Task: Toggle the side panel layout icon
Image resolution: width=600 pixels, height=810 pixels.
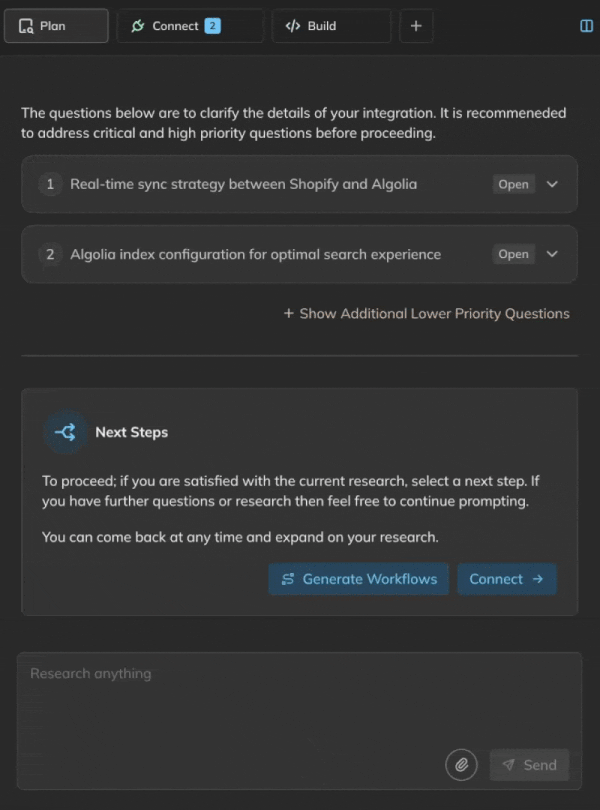Action: pyautogui.click(x=586, y=26)
